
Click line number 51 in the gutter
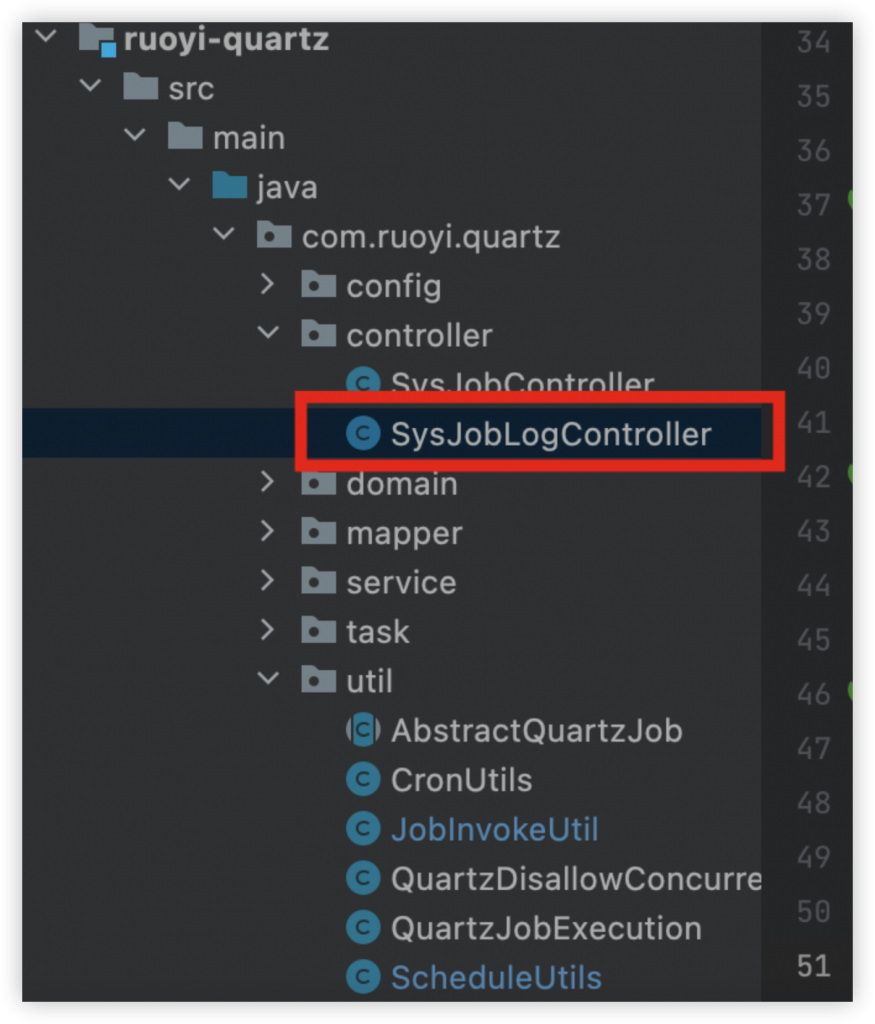point(813,966)
